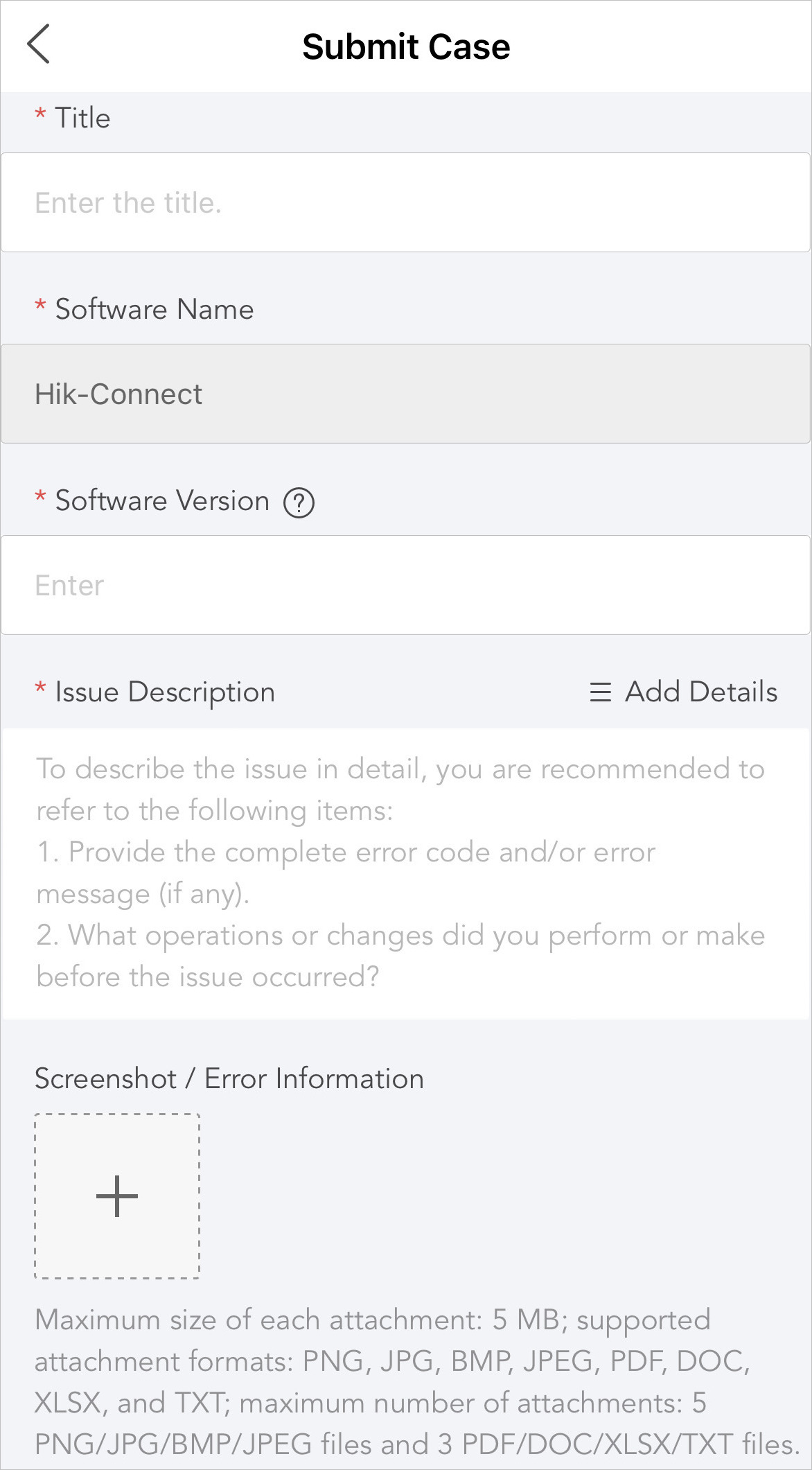This screenshot has height=1470, width=812.
Task: Click the red asterisk beside Software Version
Action: pos(40,497)
